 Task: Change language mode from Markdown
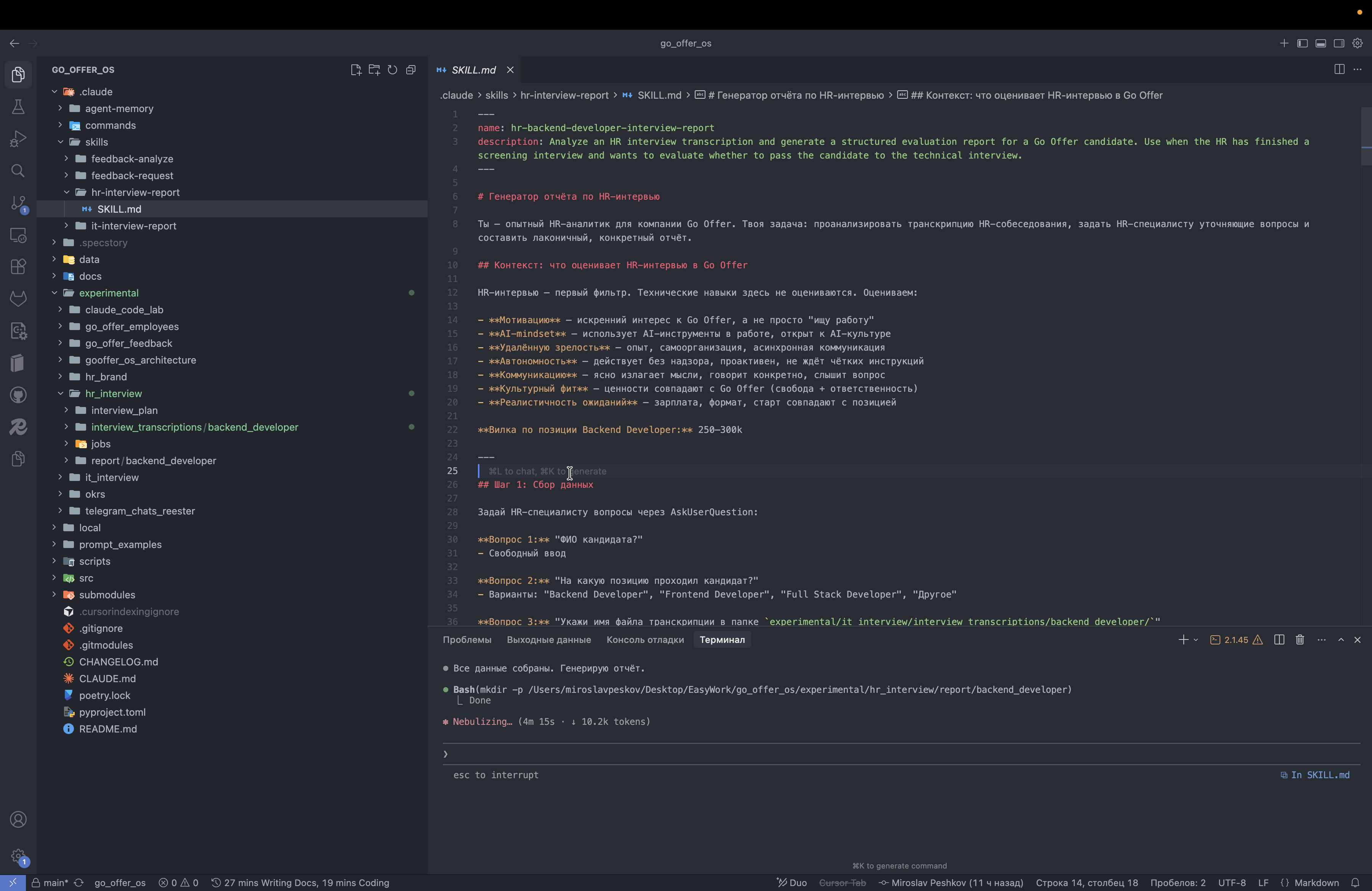click(1316, 883)
